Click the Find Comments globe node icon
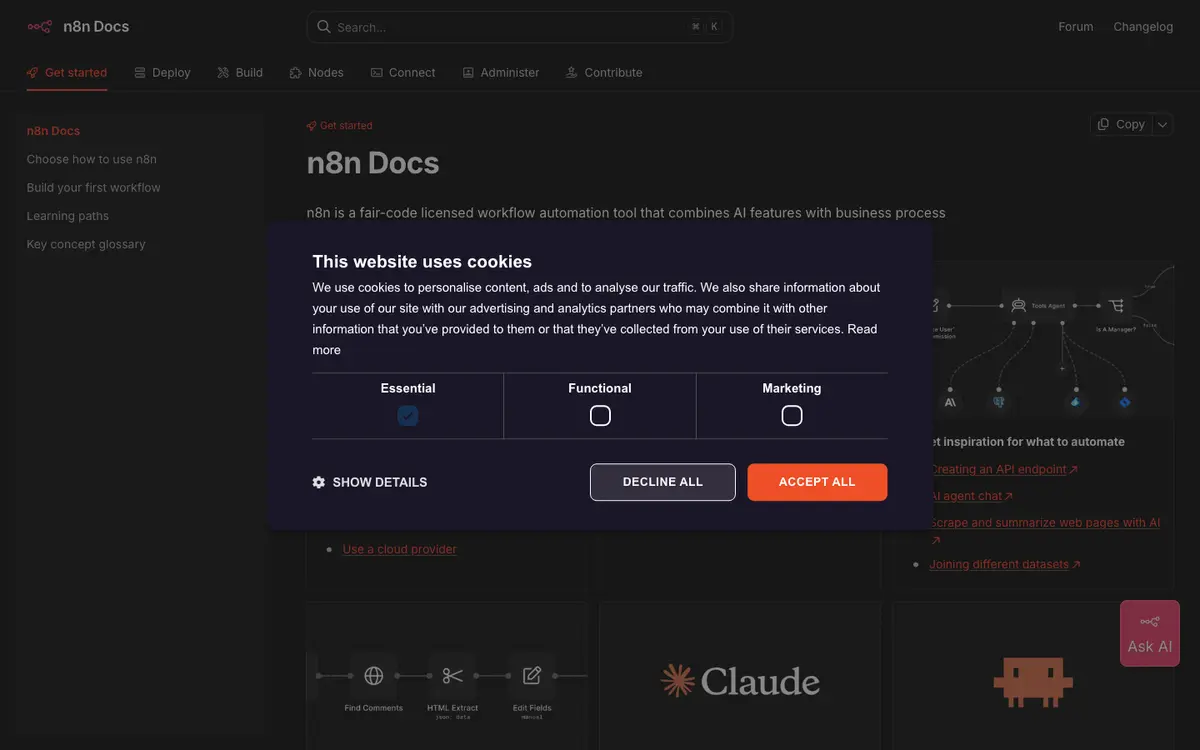Image resolution: width=1200 pixels, height=750 pixels. point(374,676)
